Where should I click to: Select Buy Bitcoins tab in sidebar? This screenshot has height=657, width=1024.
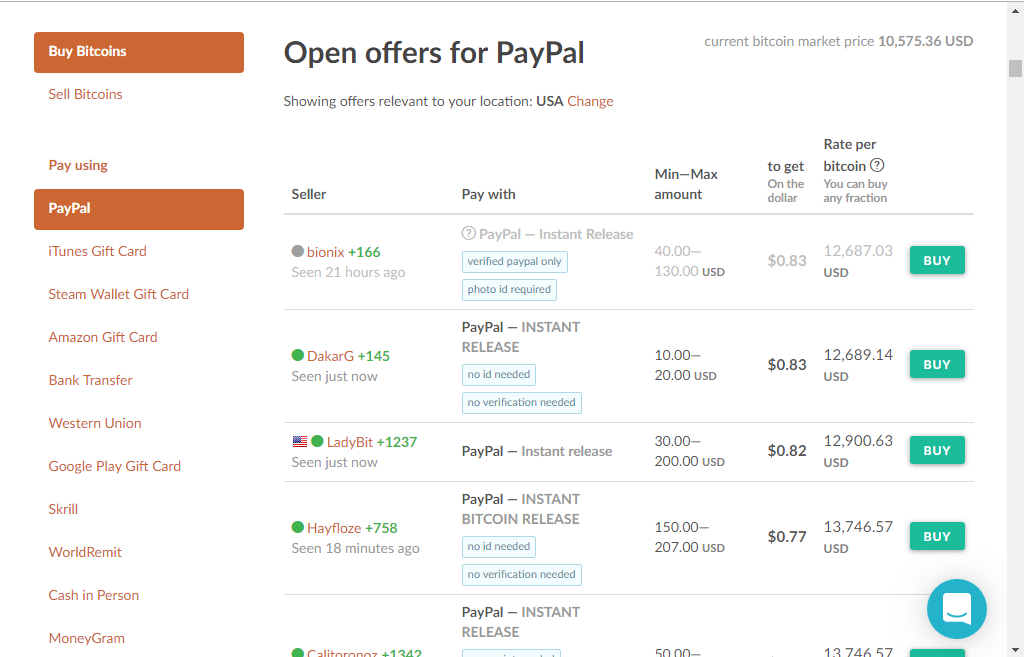139,52
